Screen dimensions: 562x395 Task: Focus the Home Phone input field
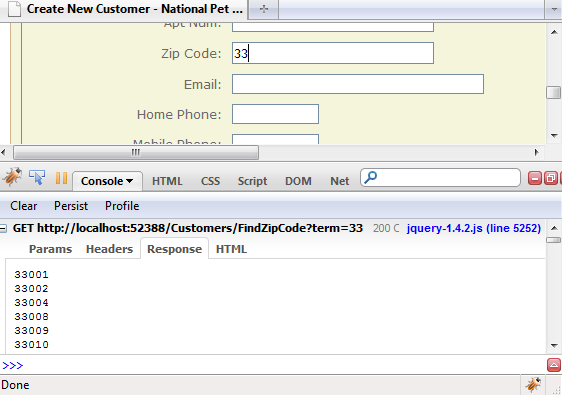275,114
